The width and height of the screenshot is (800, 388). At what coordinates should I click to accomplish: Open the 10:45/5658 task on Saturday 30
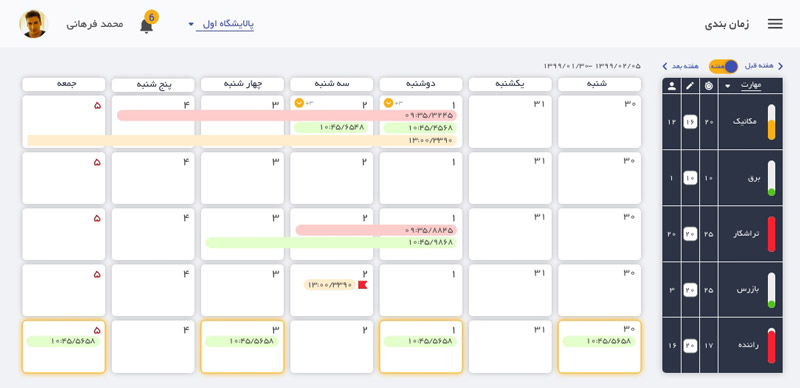[599, 342]
